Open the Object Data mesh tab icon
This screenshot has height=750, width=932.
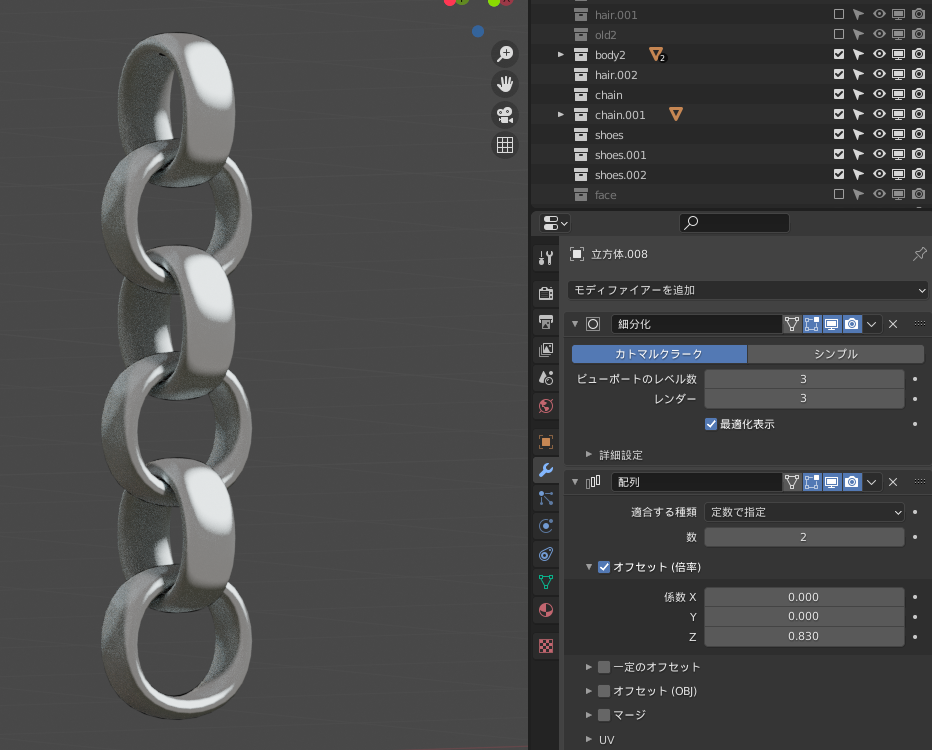click(x=546, y=582)
